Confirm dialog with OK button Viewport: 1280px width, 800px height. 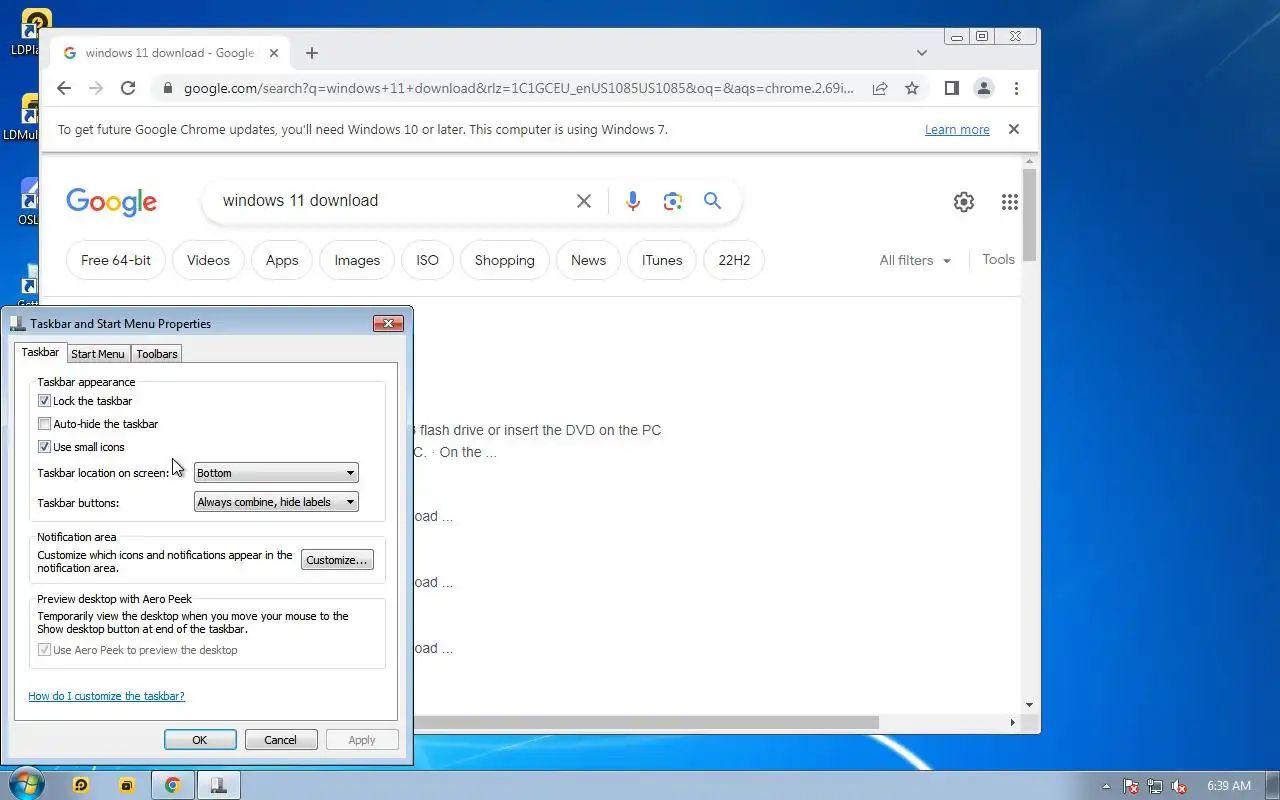pos(200,740)
